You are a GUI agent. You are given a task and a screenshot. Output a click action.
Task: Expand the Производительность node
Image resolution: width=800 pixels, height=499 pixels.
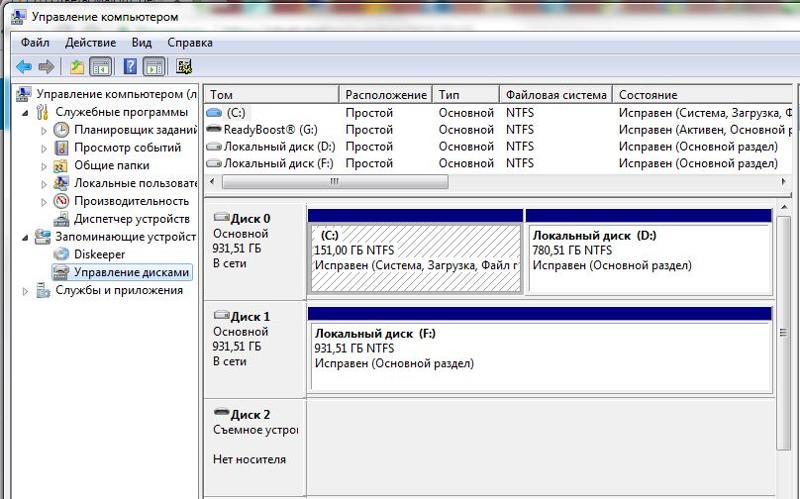point(44,202)
